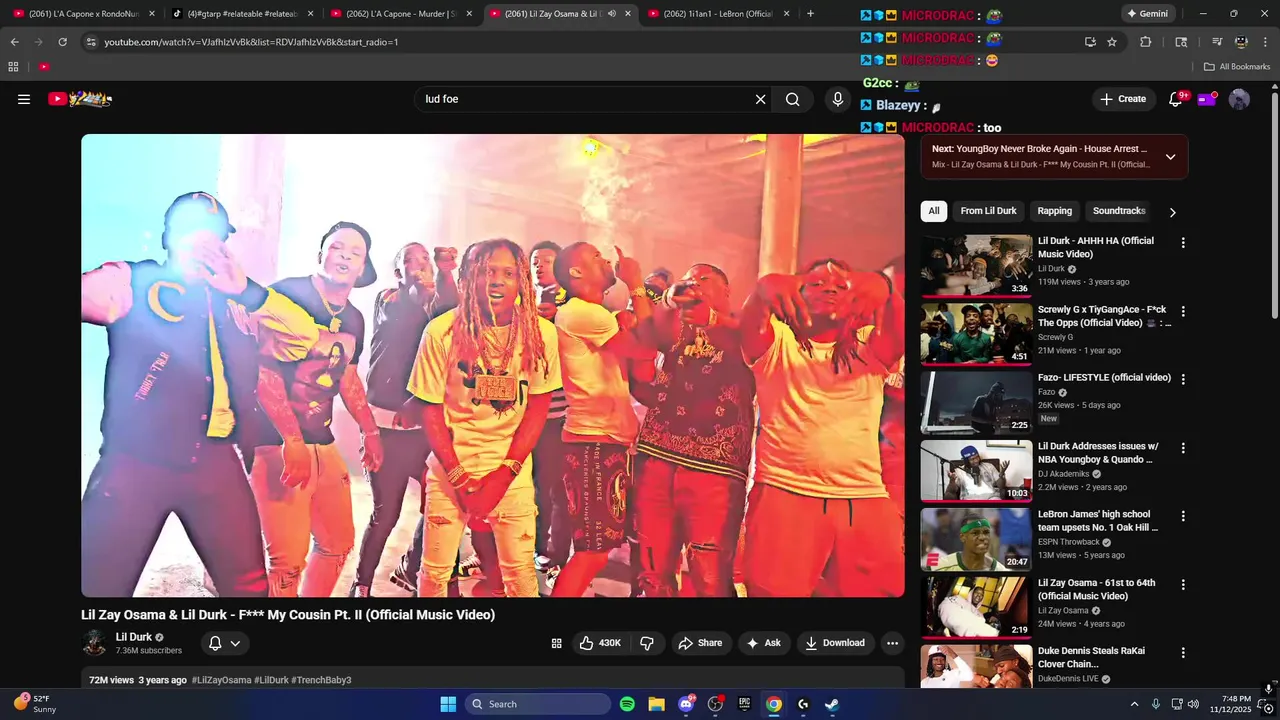Click the Ask button
The image size is (1280, 720).
coord(763,643)
